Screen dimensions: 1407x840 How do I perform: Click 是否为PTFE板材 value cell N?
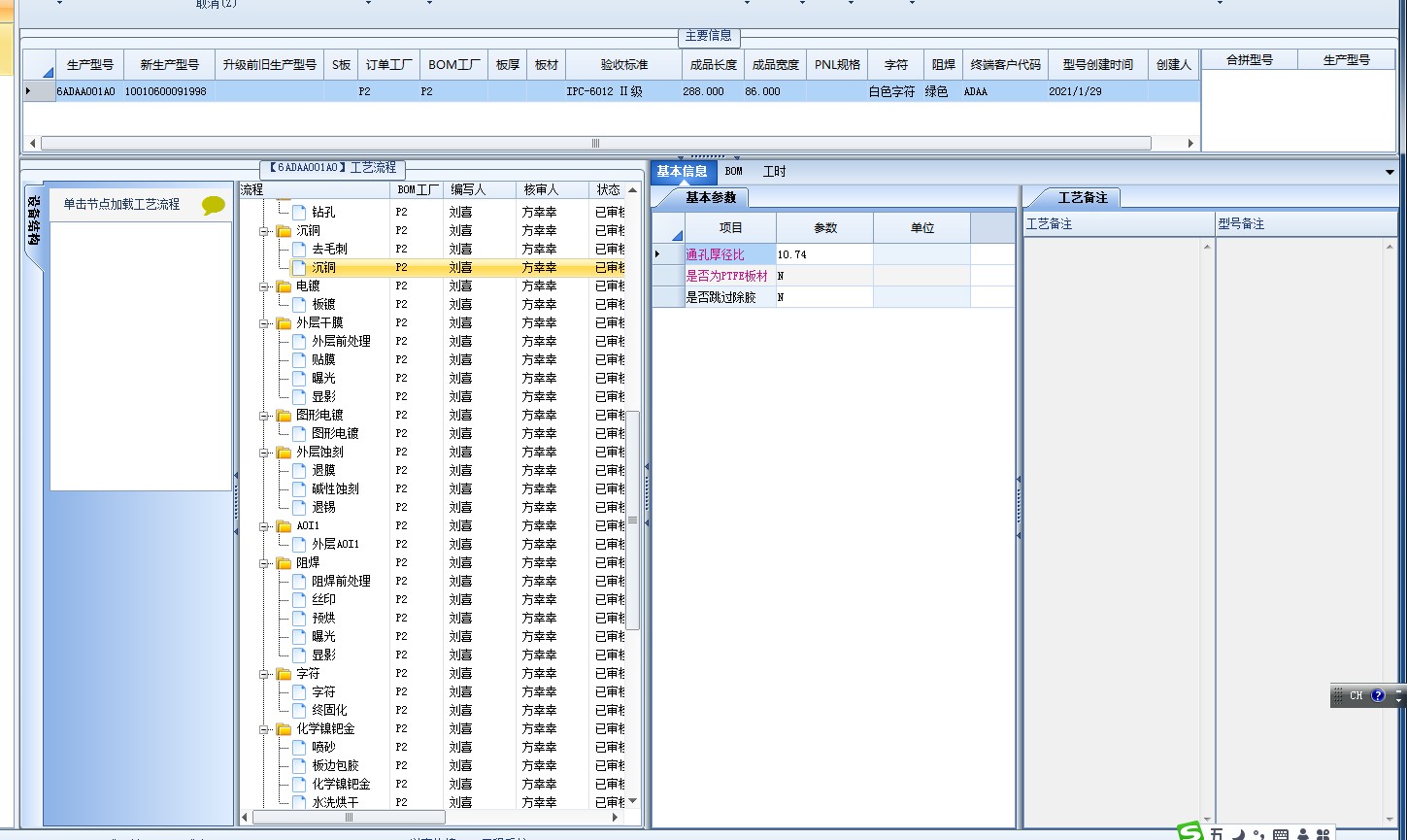click(825, 276)
